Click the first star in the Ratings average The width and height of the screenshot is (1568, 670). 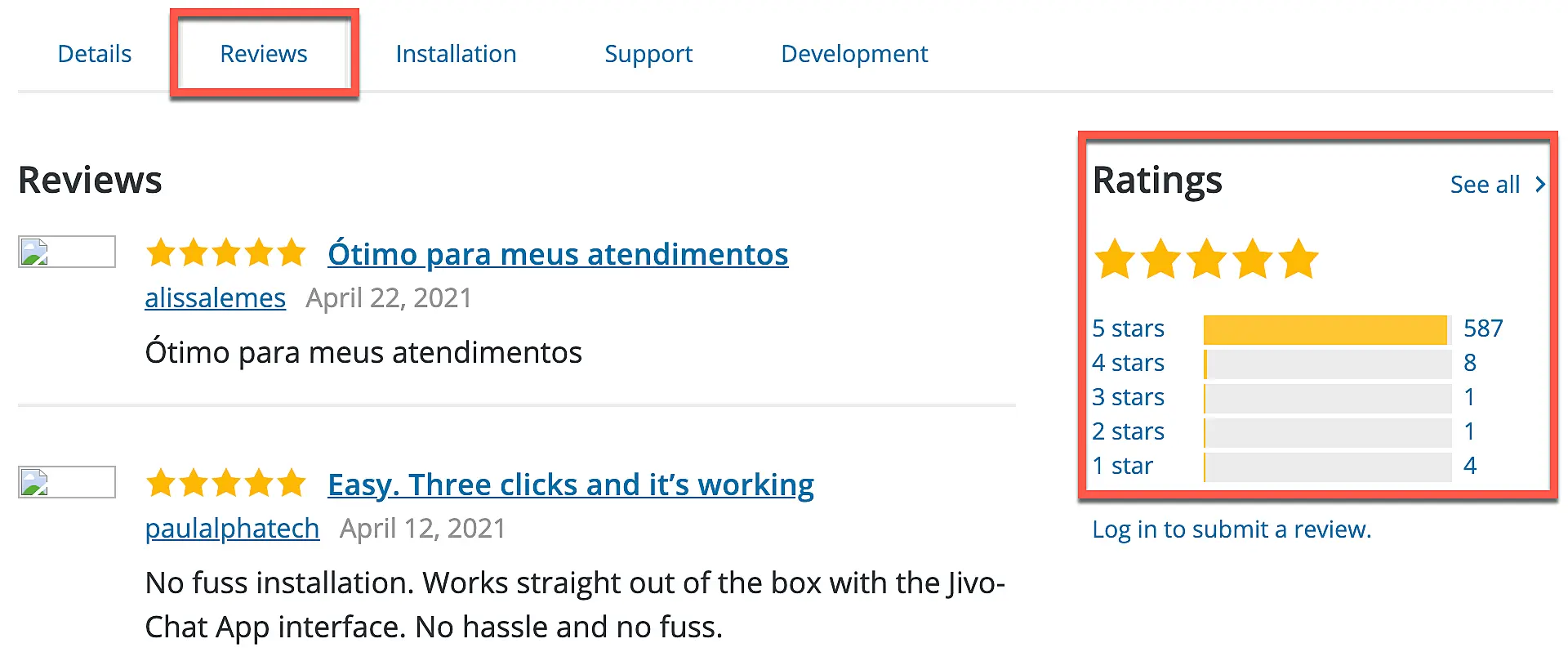1116,259
